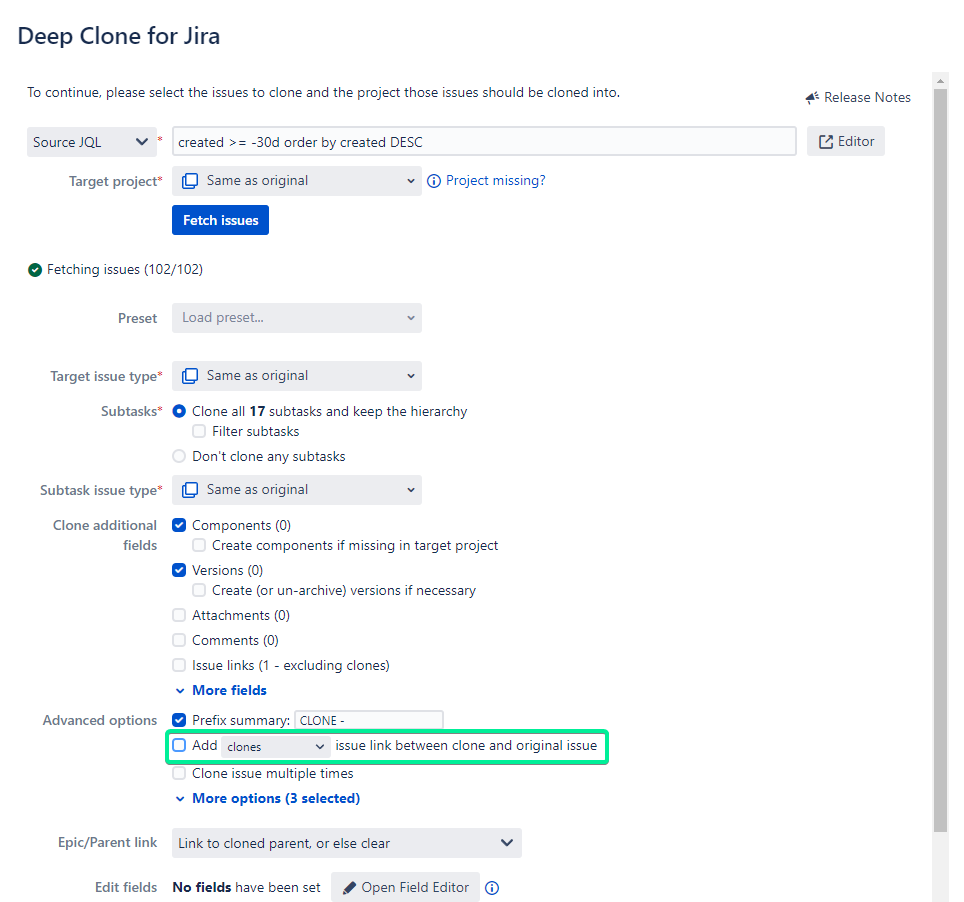Enable Create components if missing in target project

(x=199, y=545)
